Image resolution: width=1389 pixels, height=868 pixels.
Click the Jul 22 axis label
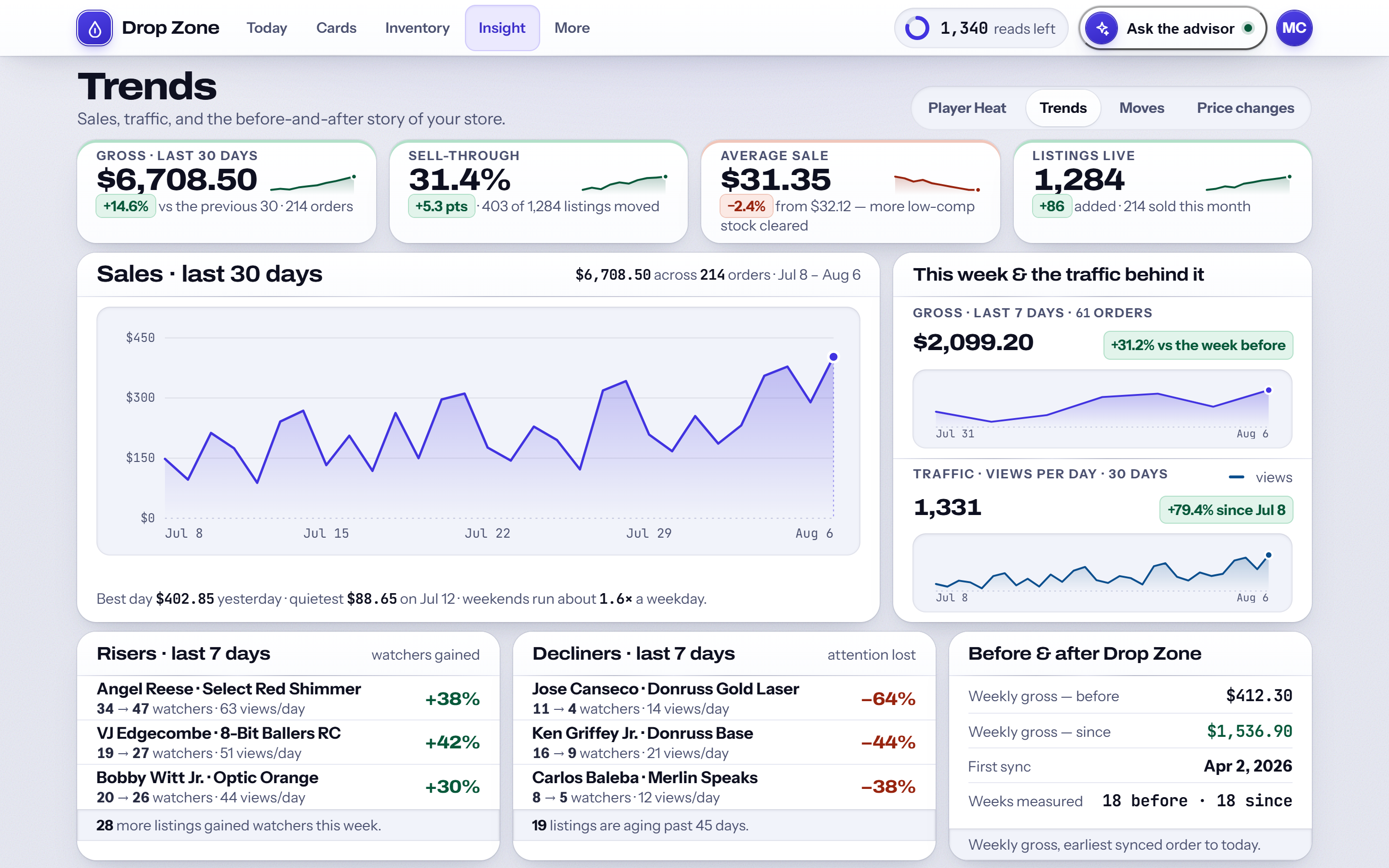[x=487, y=533]
